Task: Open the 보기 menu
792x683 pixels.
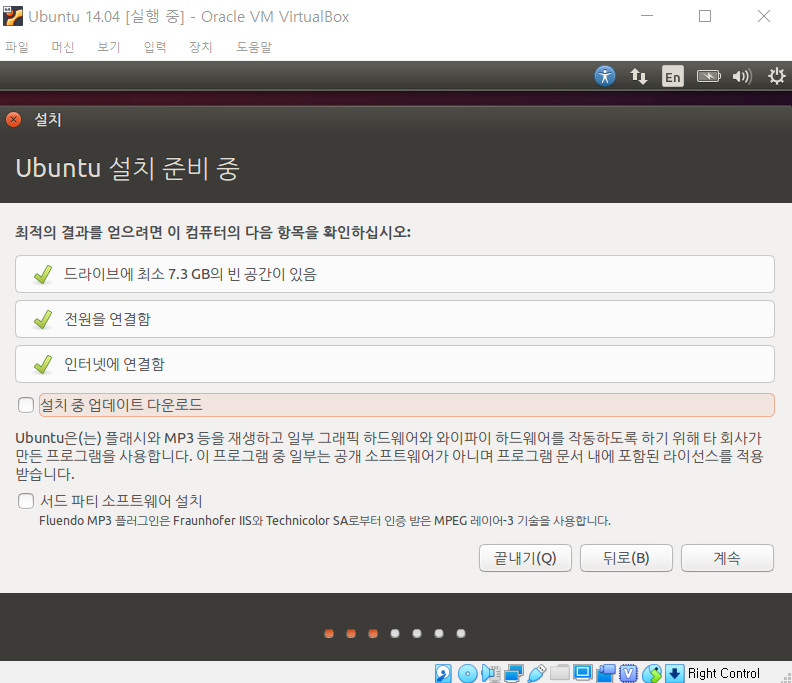Action: (109, 47)
